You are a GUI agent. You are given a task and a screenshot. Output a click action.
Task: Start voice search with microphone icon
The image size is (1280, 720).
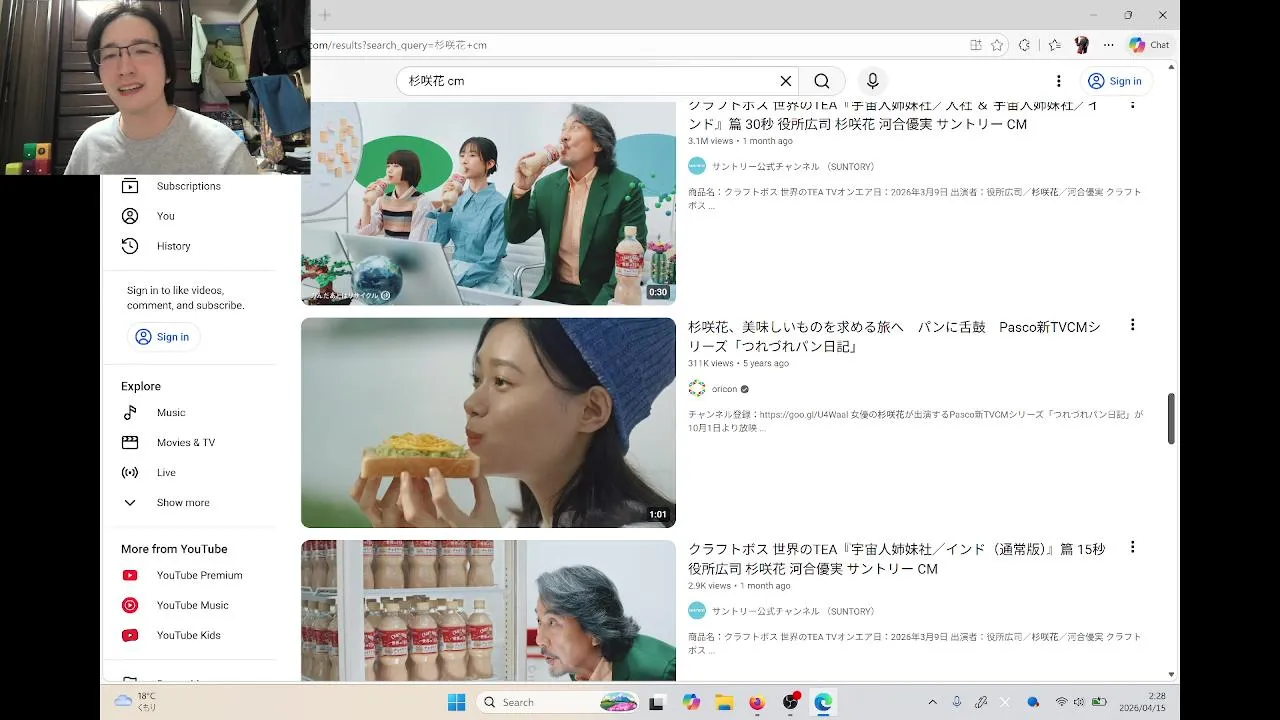point(873,81)
